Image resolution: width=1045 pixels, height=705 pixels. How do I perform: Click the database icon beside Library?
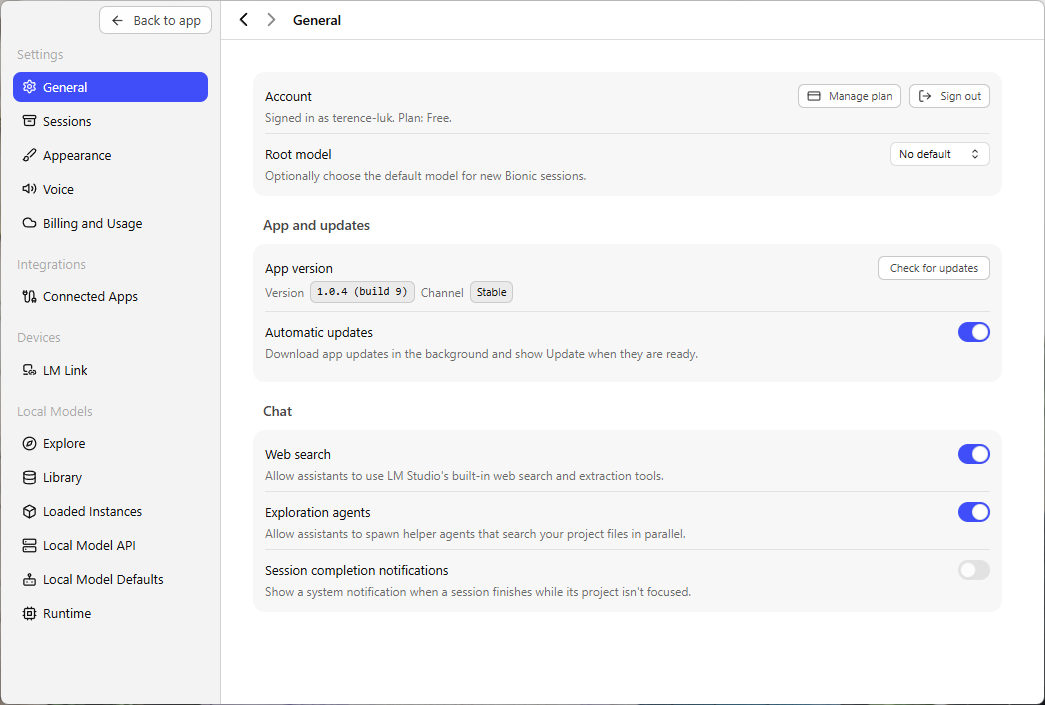tap(29, 477)
